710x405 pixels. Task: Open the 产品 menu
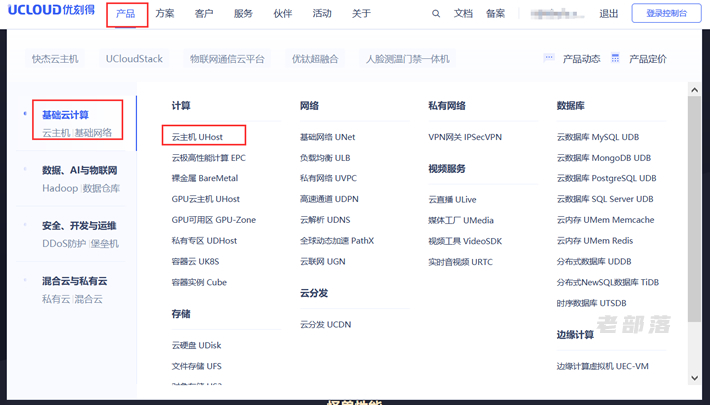point(125,14)
